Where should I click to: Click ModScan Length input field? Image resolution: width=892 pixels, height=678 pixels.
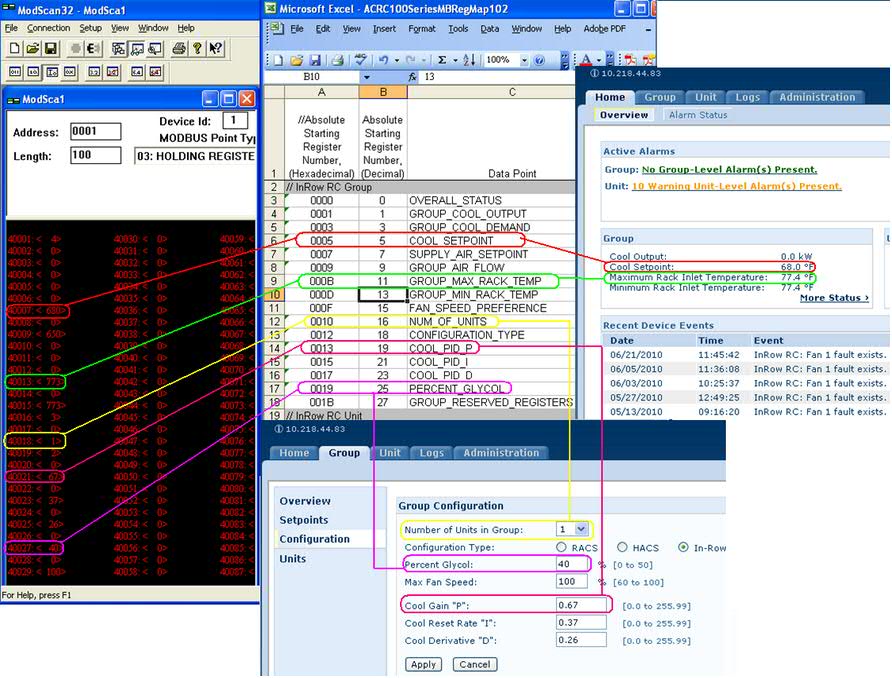[96, 155]
